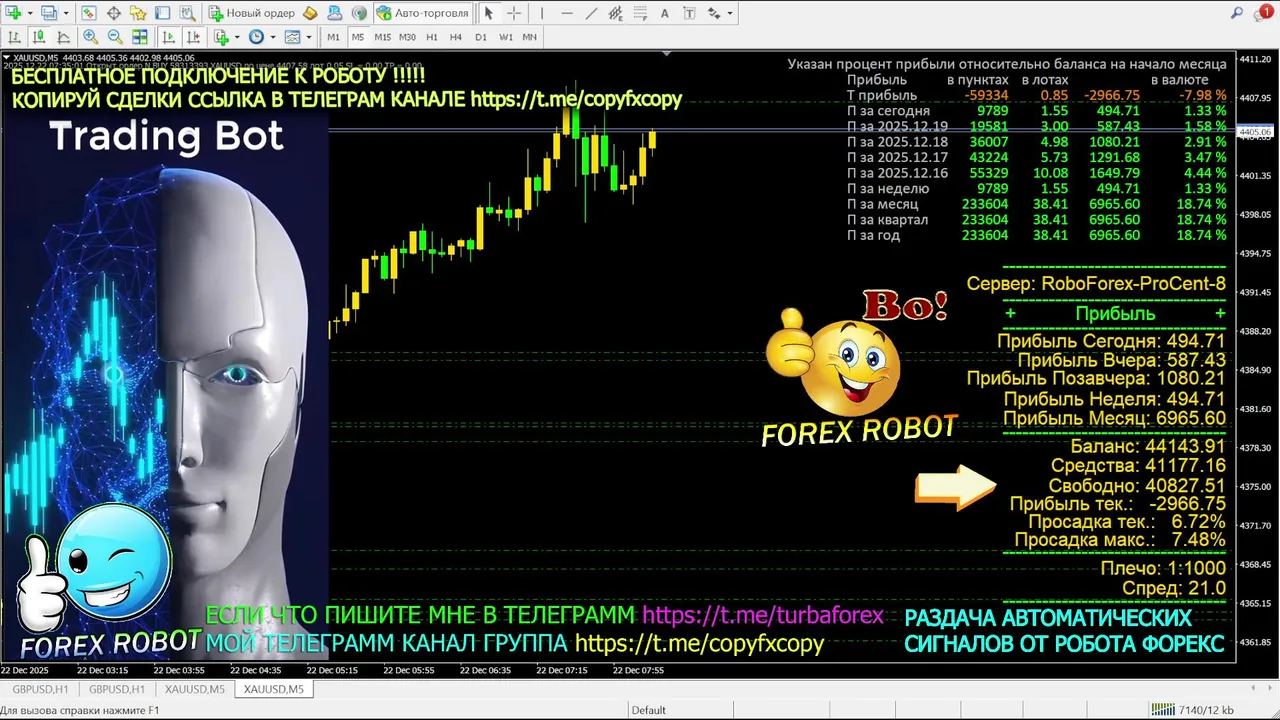This screenshot has height=720, width=1280.
Task: Open the indicators list icon
Action: [x=220, y=37]
